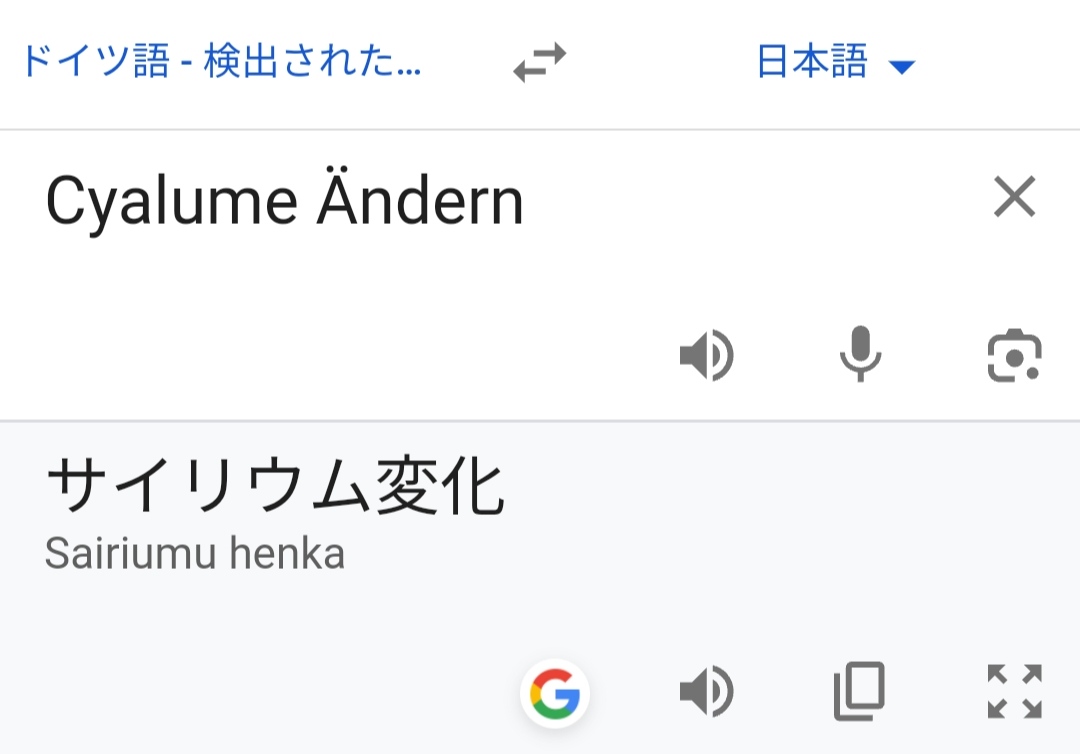This screenshot has width=1080, height=754.
Task: Select the romanization word Sairiumu
Action: (131, 554)
